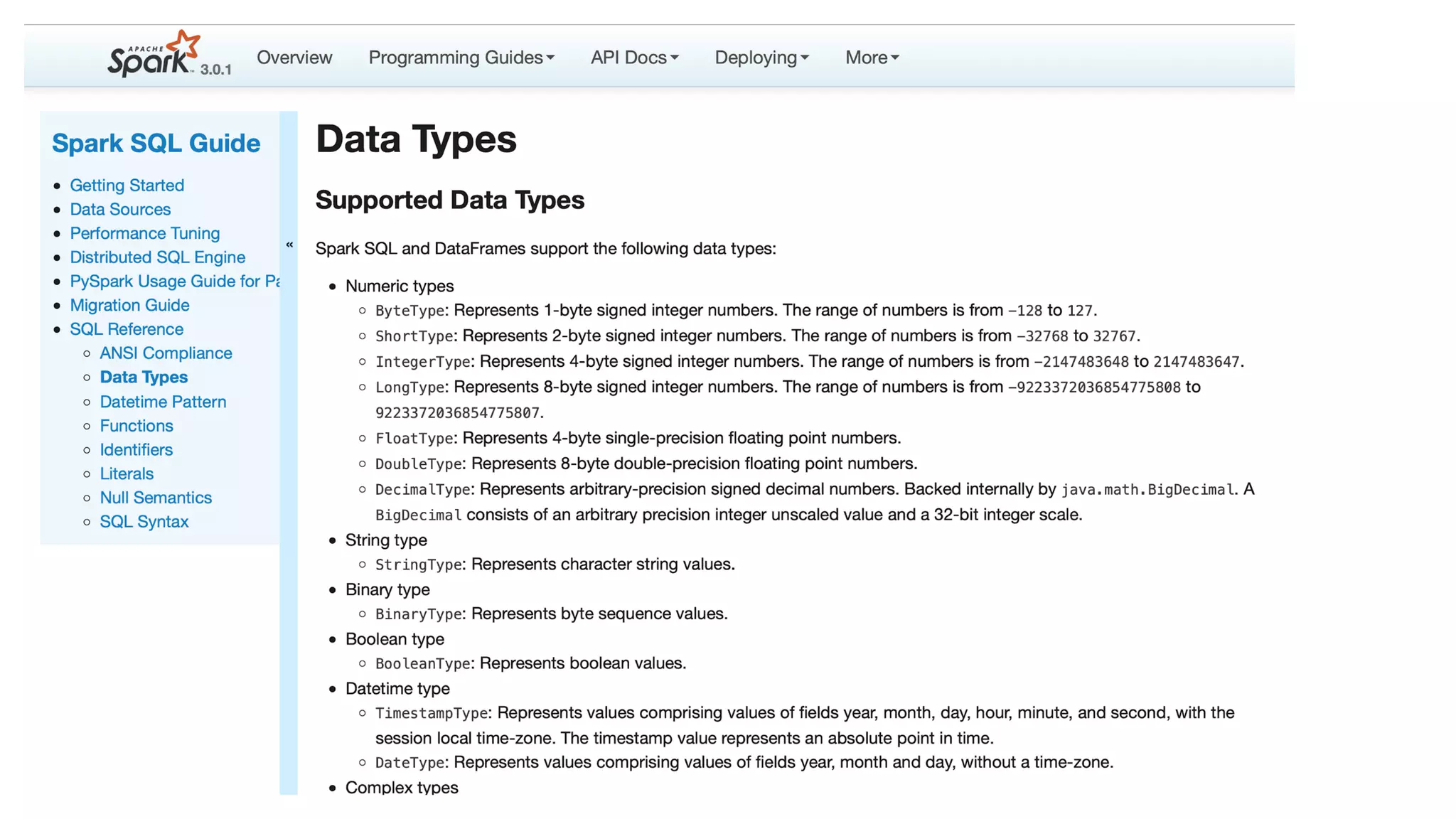Navigate to SQL Syntax page
The height and width of the screenshot is (819, 1456).
point(144,522)
